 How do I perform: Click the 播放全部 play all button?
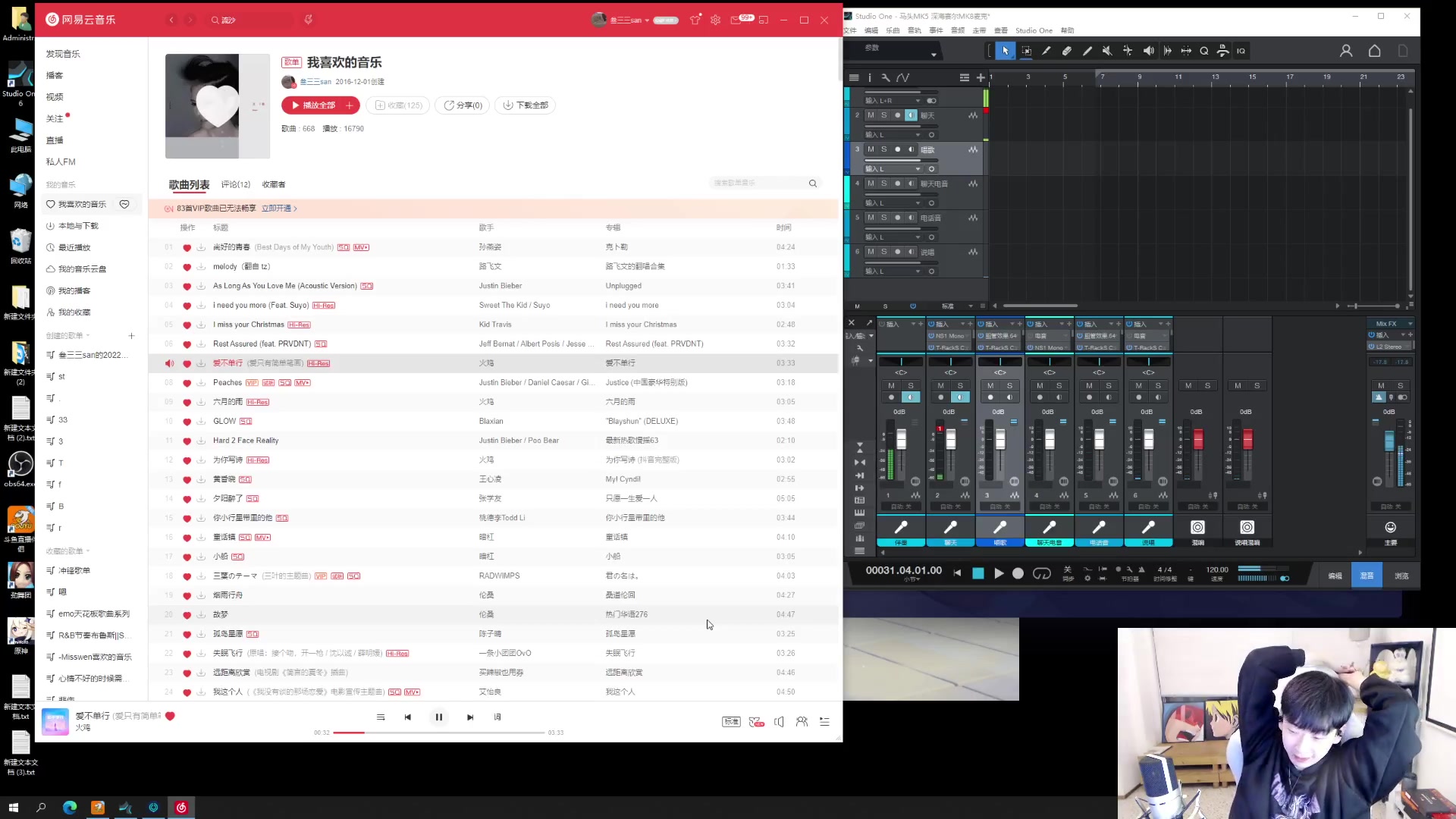point(312,105)
